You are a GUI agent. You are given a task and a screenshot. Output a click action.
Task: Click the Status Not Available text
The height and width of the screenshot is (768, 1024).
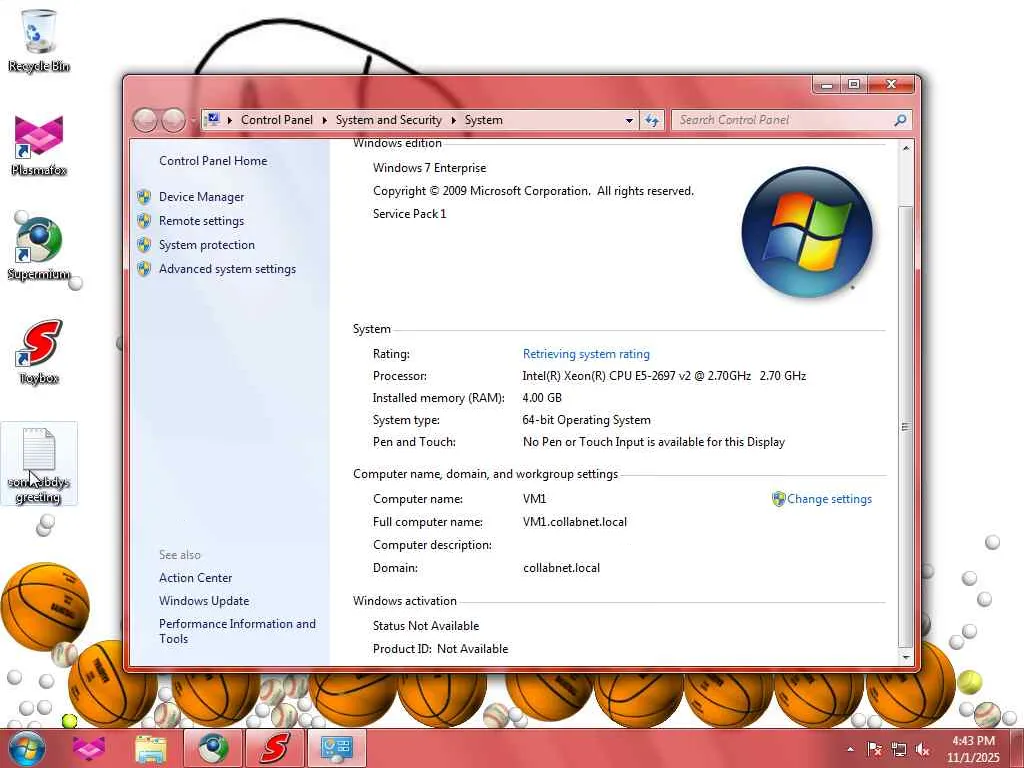426,626
